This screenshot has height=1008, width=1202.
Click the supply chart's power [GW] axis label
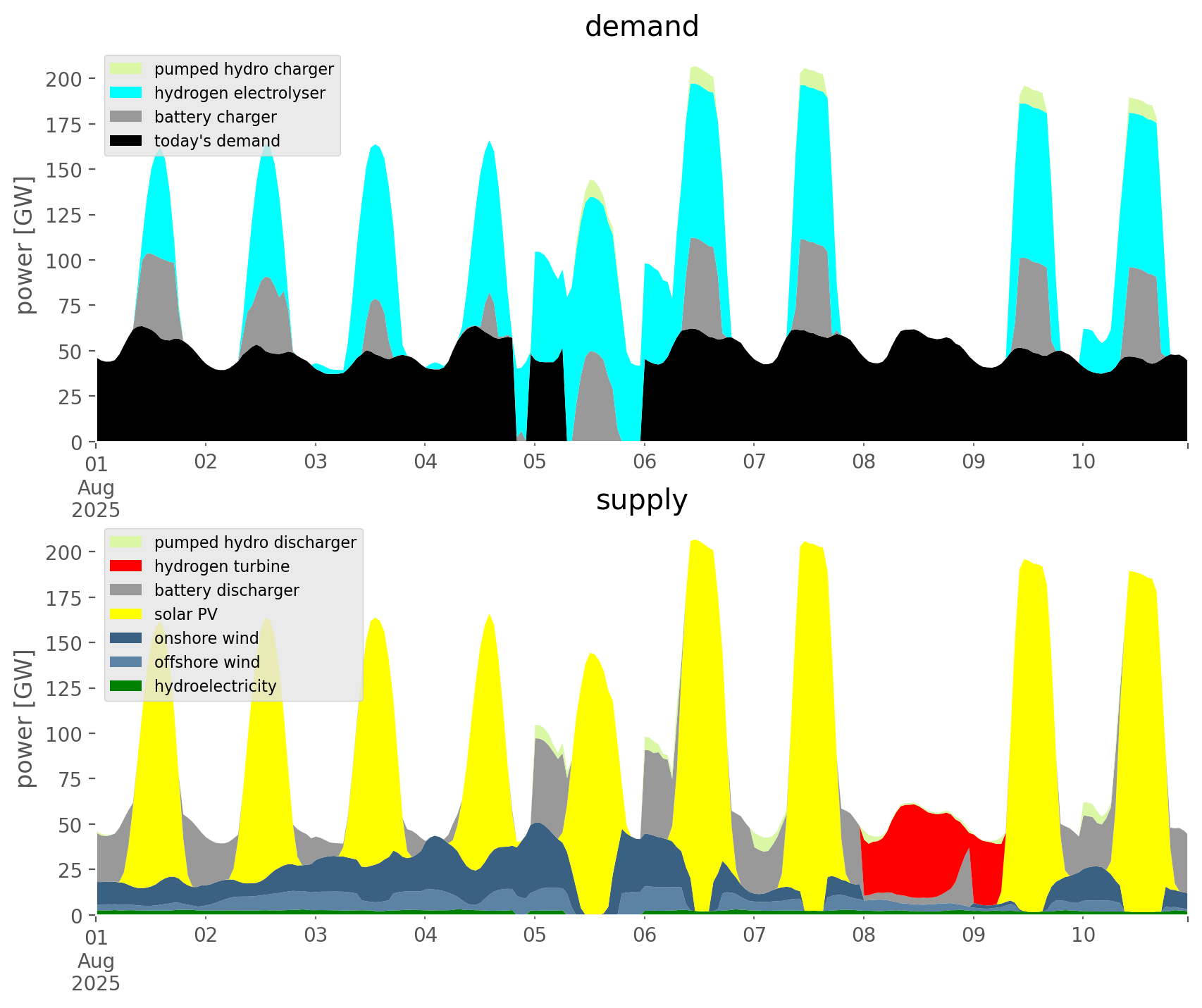click(x=25, y=718)
